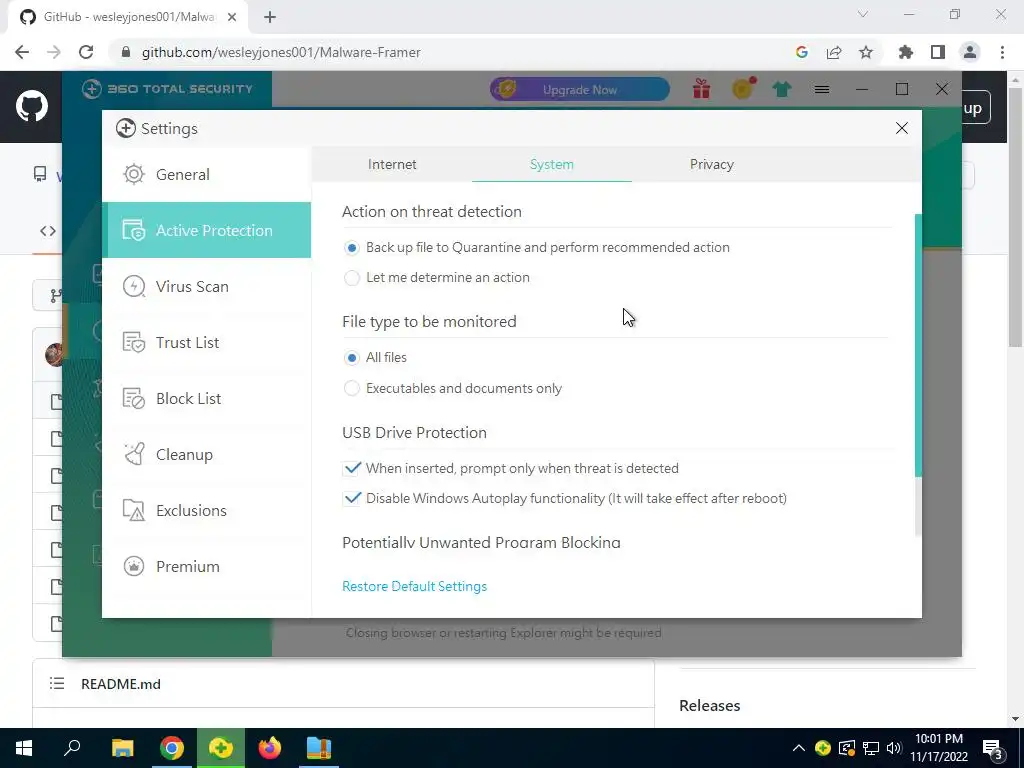Viewport: 1024px width, 768px height.
Task: Open Premium settings section
Action: coord(206,566)
